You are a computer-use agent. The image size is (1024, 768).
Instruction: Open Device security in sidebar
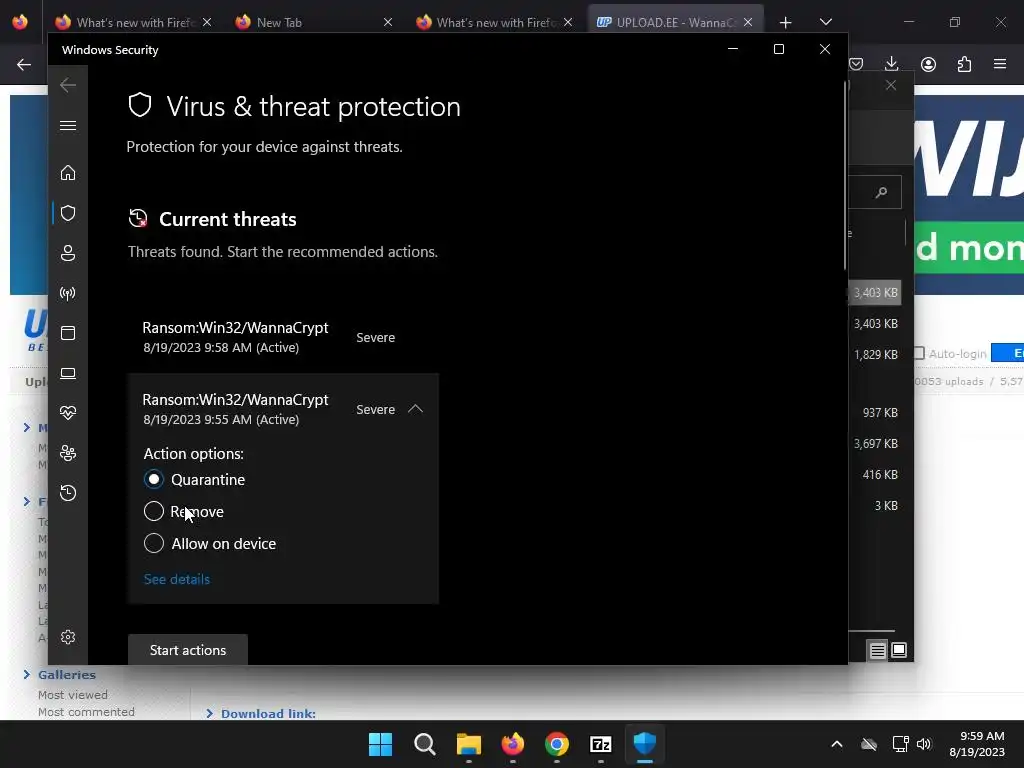[x=68, y=373]
